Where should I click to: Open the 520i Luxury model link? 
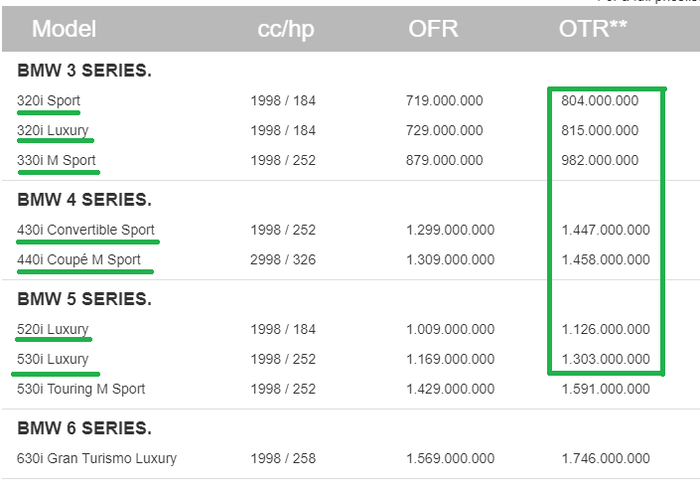tap(53, 329)
